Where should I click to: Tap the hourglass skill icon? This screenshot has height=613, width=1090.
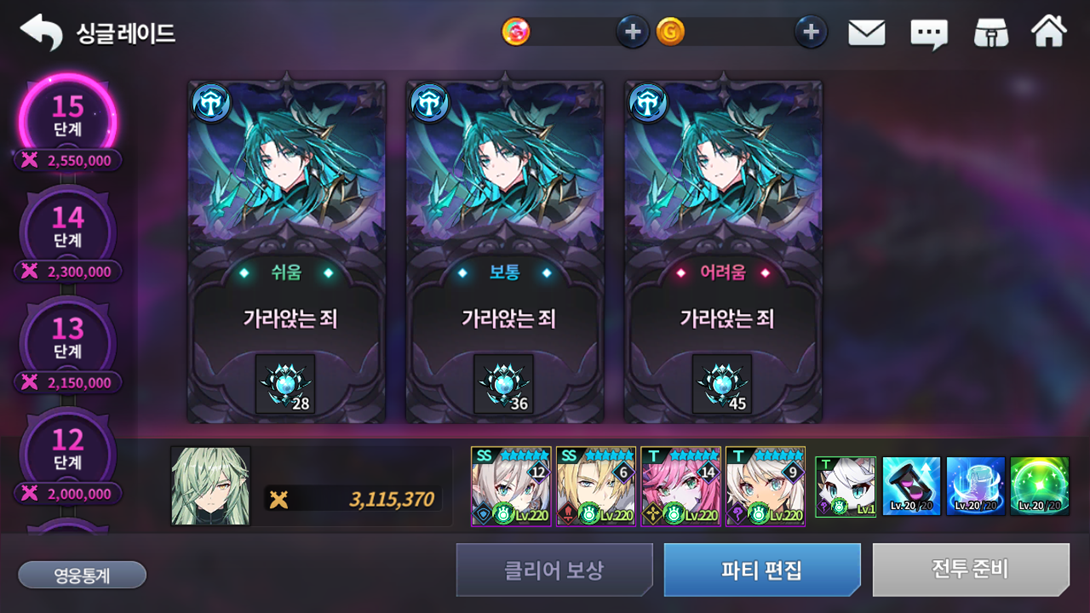coord(911,486)
